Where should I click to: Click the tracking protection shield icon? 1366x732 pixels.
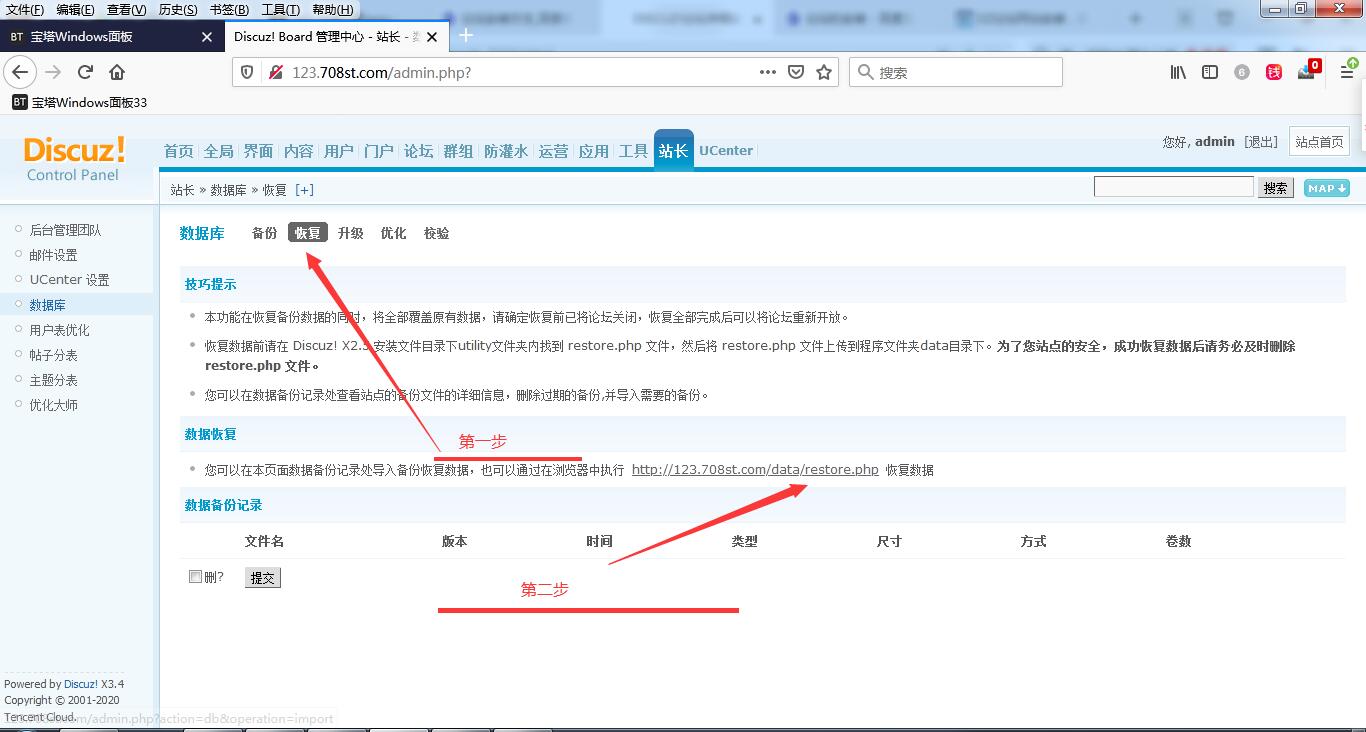tap(248, 72)
